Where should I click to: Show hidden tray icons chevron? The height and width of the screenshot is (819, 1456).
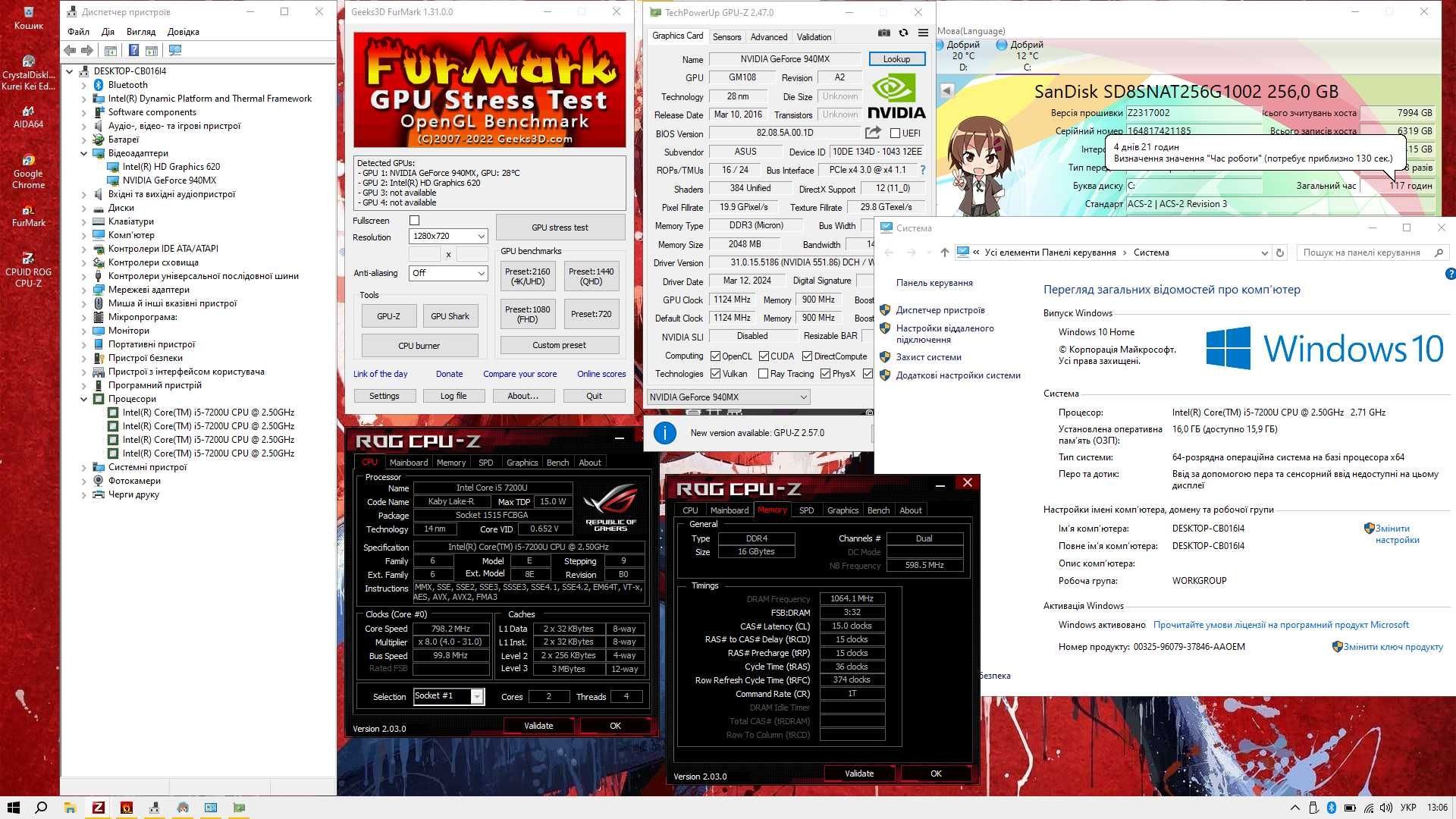point(1295,808)
